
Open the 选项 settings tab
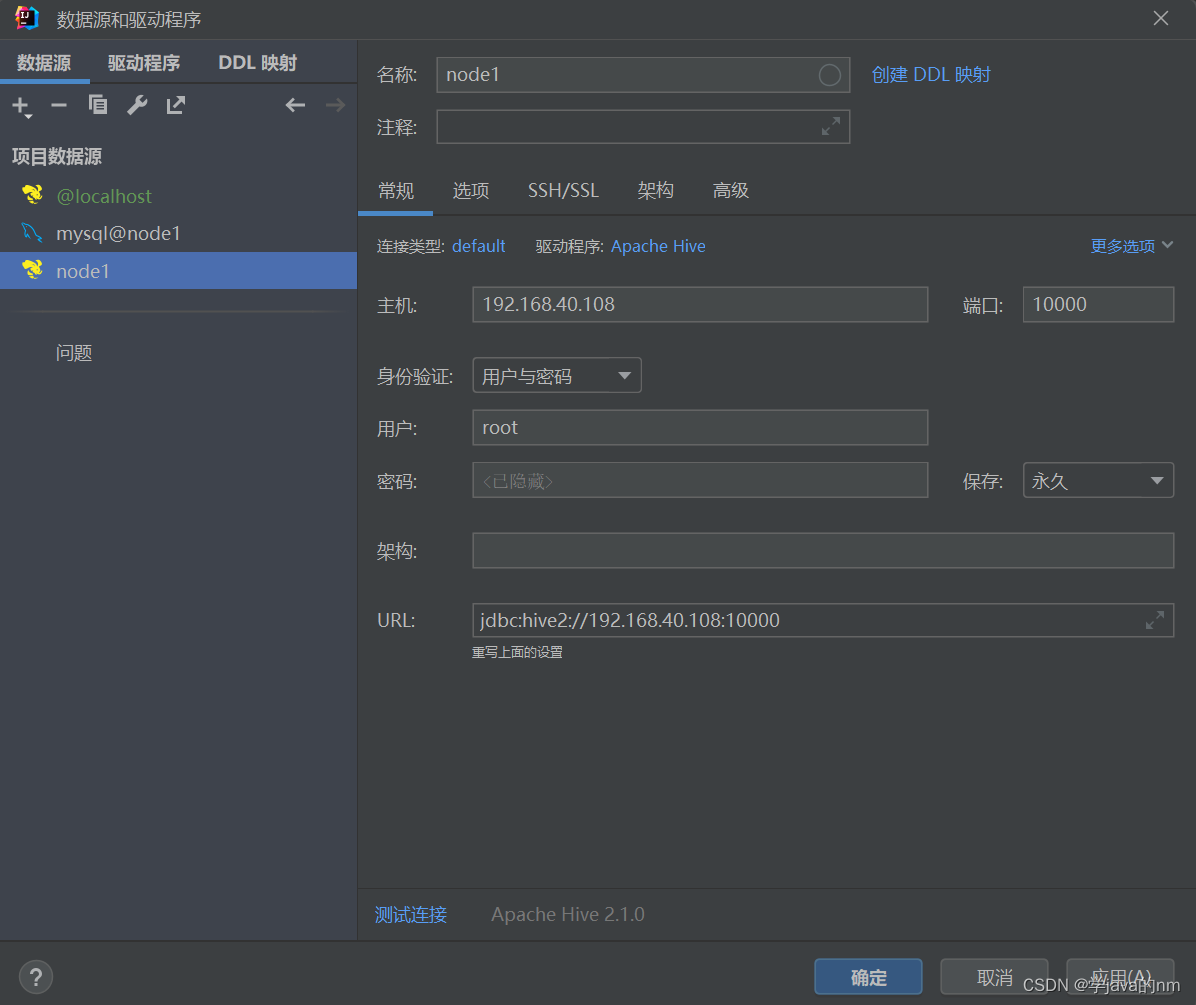tap(471, 190)
